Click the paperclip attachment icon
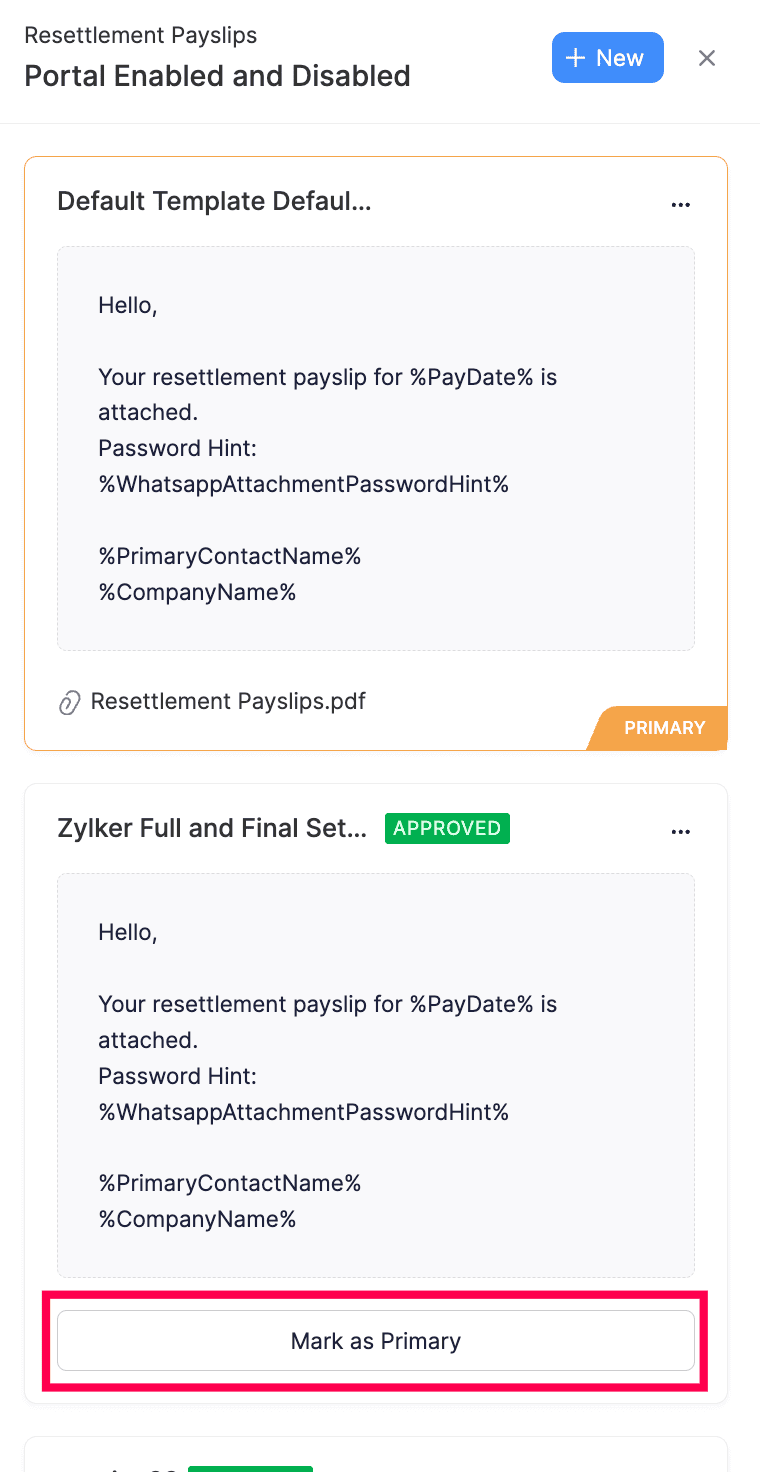The height and width of the screenshot is (1472, 760). [x=68, y=702]
